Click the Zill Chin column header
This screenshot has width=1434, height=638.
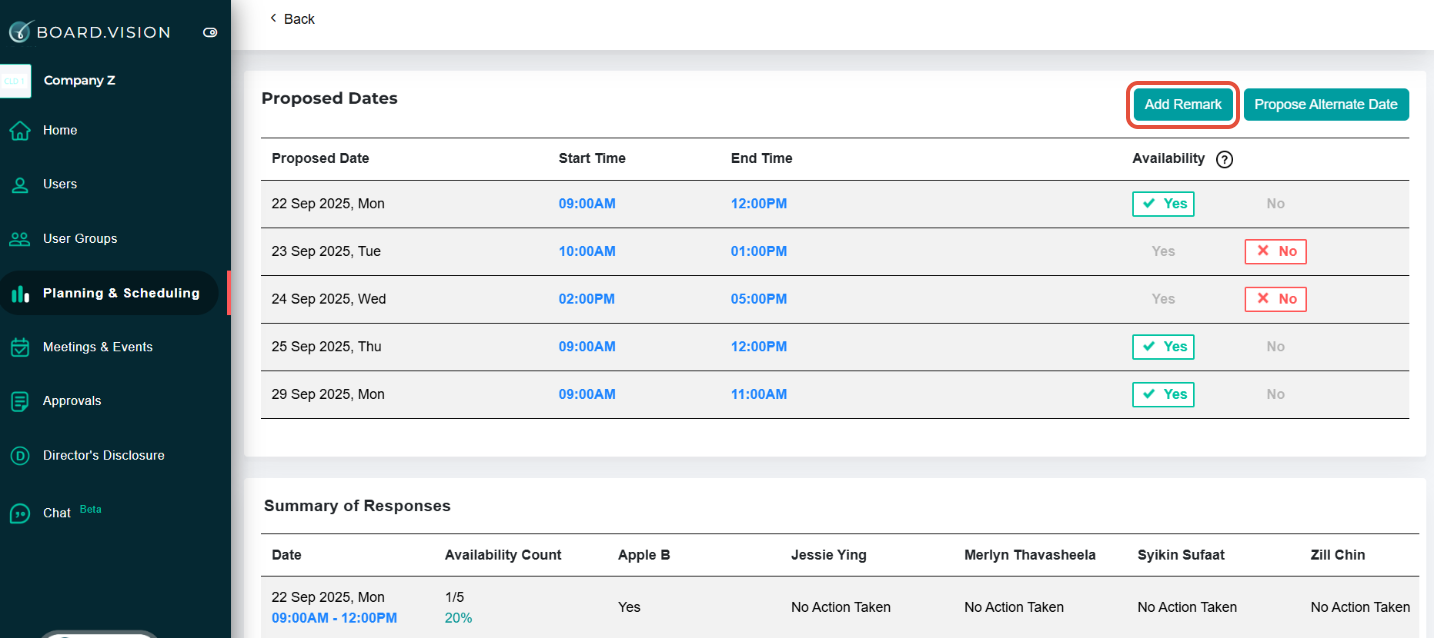pyautogui.click(x=1338, y=555)
